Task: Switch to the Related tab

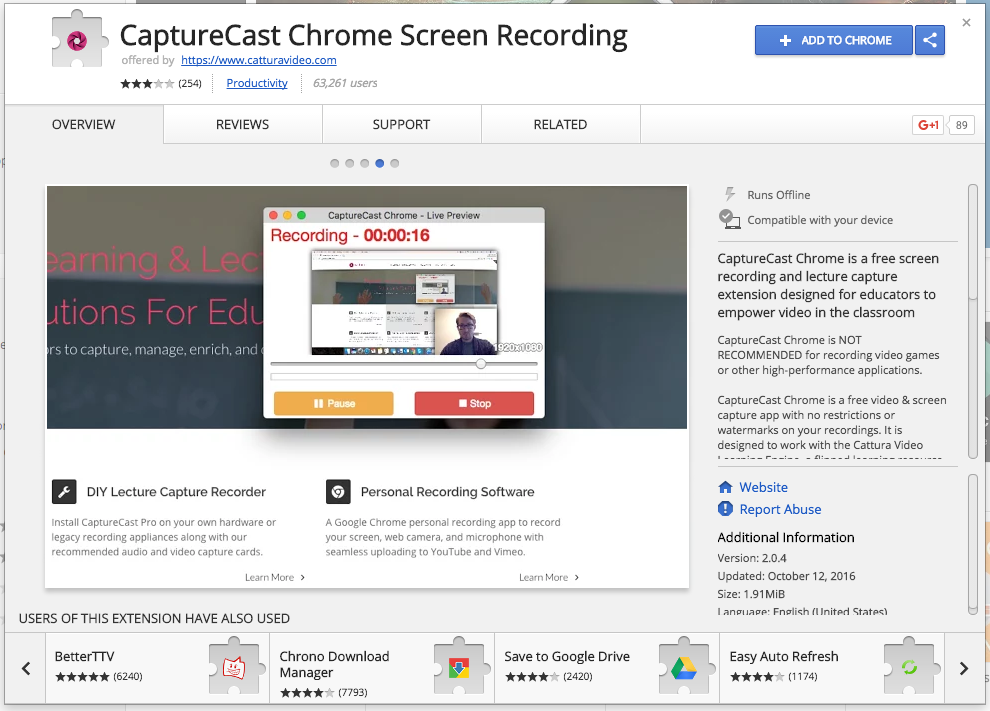Action: [561, 124]
